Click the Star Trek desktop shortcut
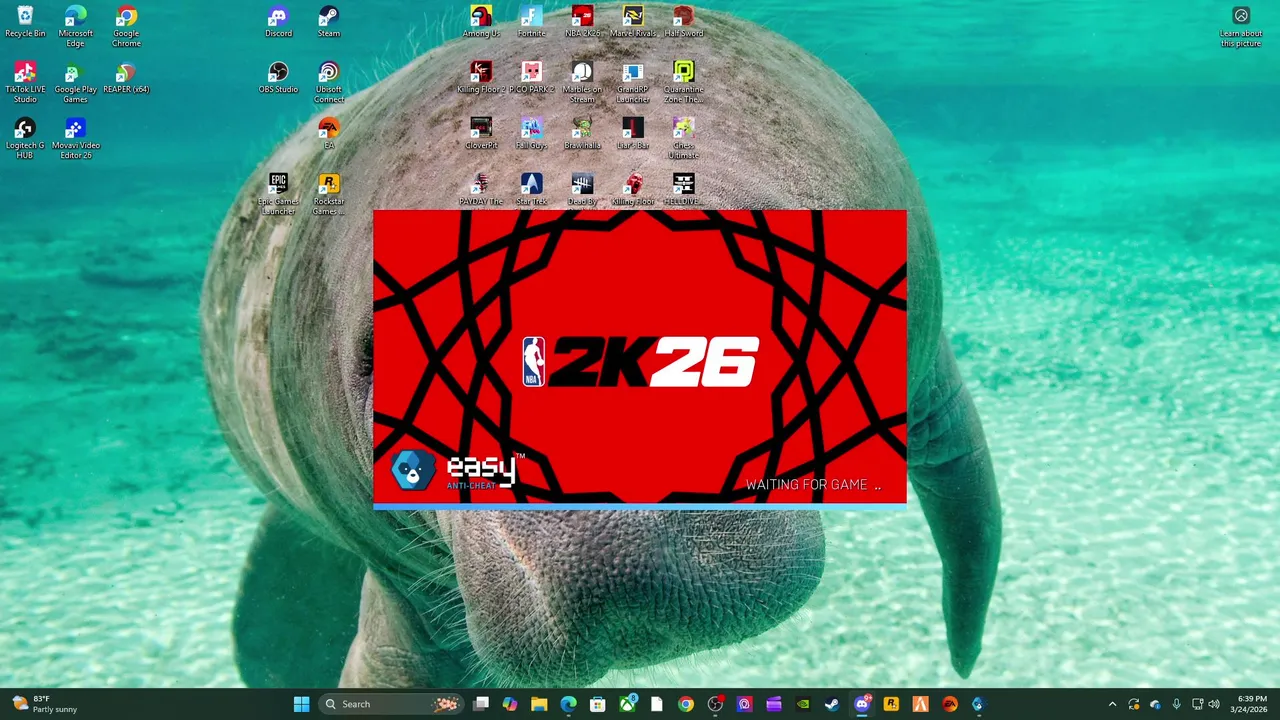1280x720 pixels. pos(532,190)
